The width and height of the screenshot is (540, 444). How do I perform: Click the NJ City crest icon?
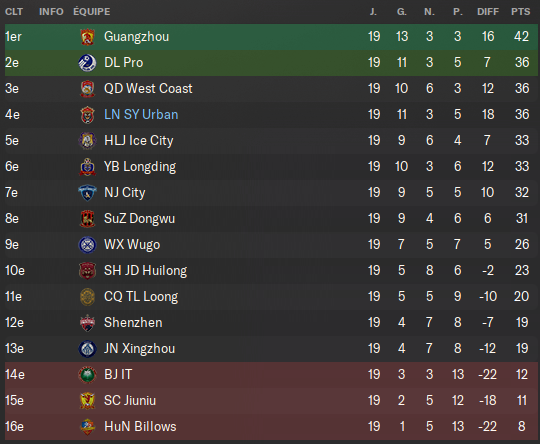coord(87,193)
